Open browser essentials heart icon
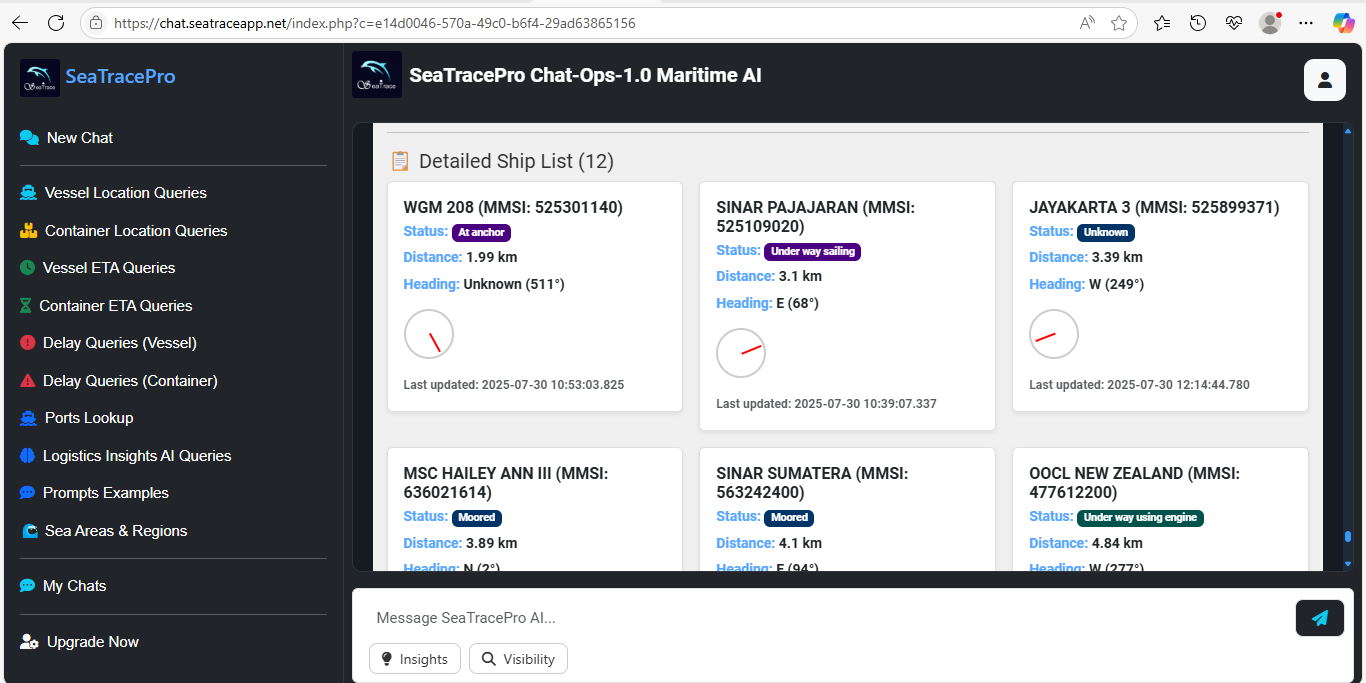 [x=1234, y=22]
